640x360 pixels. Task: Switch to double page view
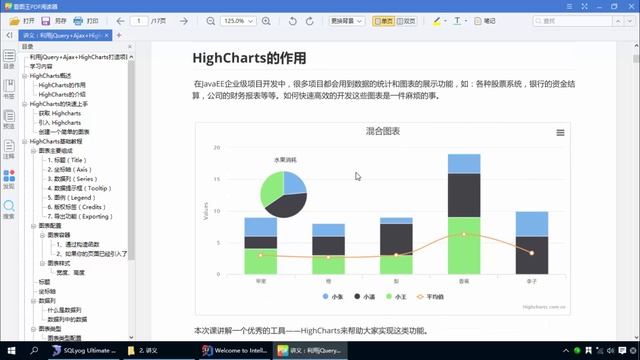pos(406,21)
